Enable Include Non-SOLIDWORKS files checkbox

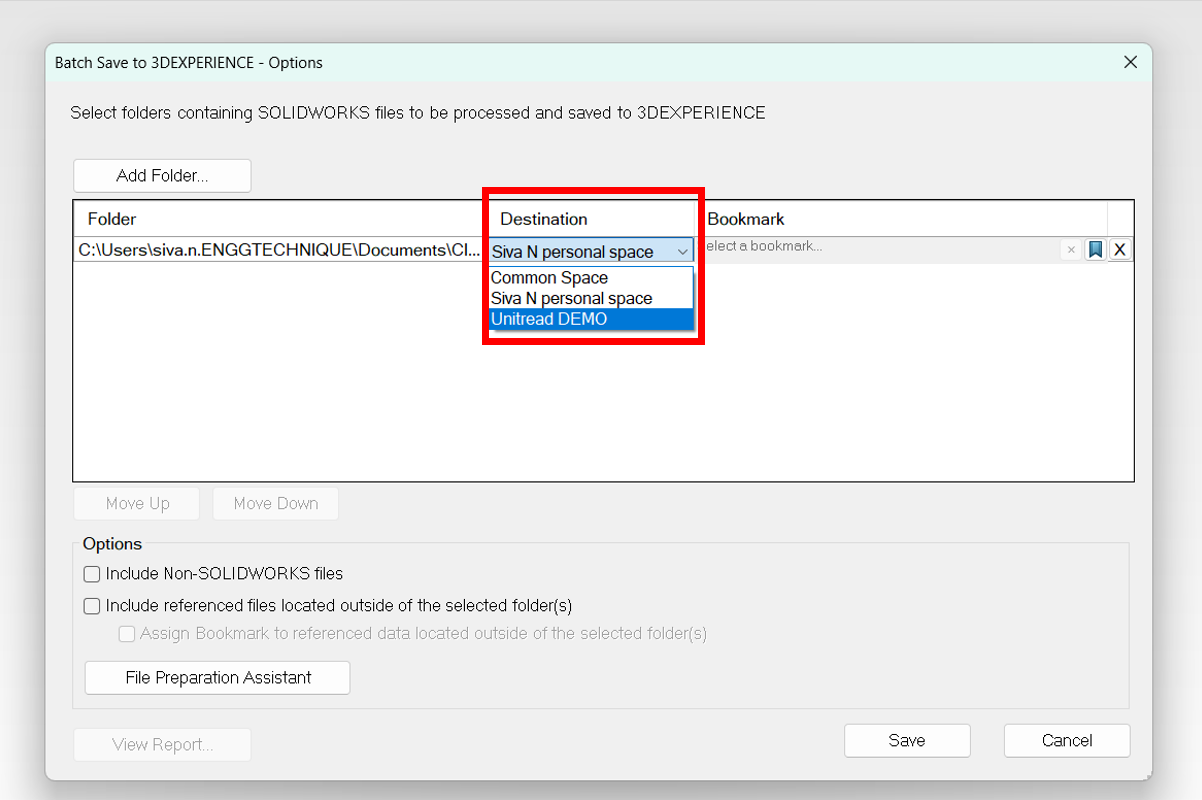[x=92, y=574]
